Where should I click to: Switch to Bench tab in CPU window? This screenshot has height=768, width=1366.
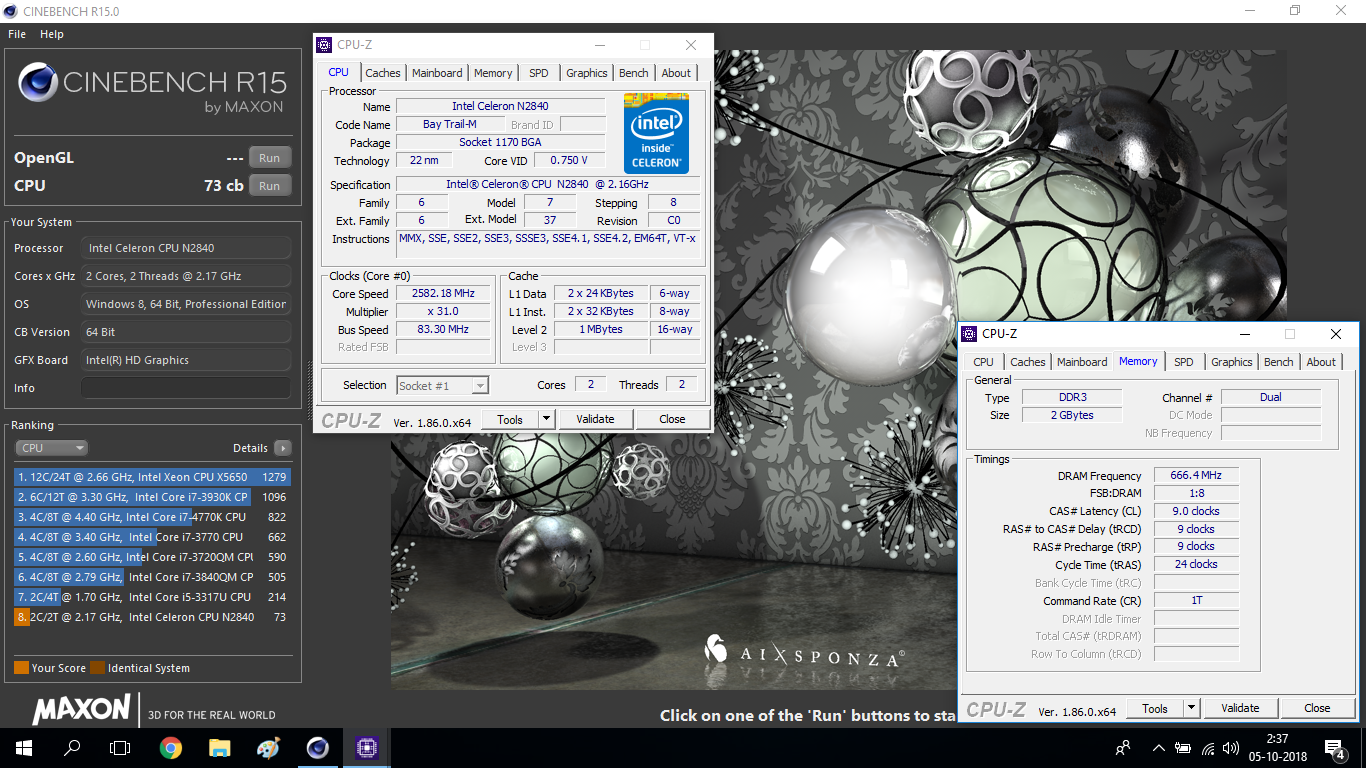point(634,73)
